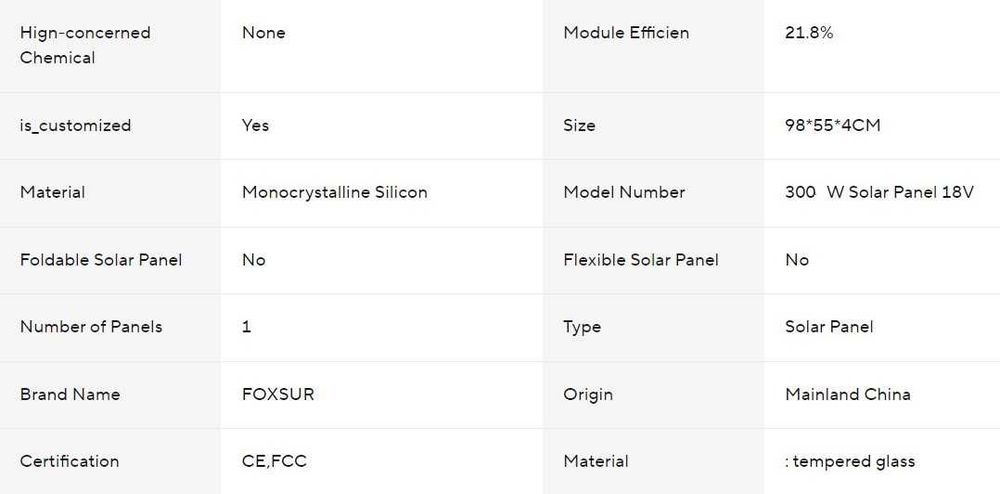Select the 'None' chemical value

click(263, 33)
